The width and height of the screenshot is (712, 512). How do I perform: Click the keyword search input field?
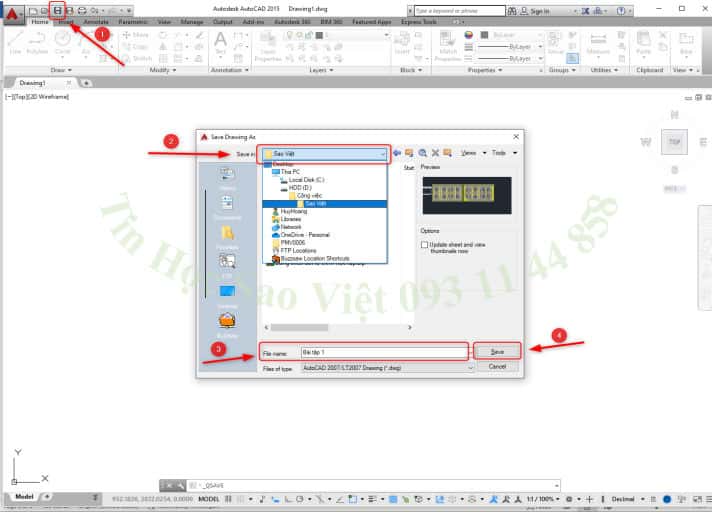point(459,11)
